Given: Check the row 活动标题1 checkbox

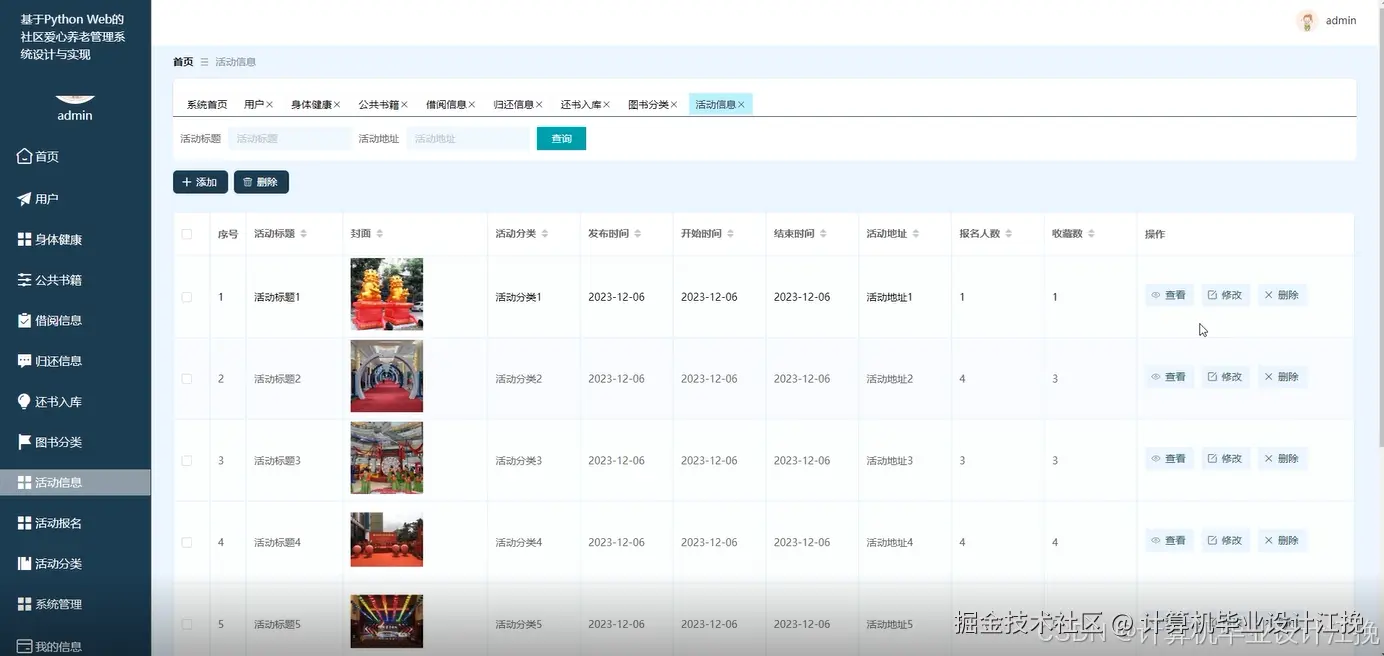Looking at the screenshot, I should click(x=187, y=297).
